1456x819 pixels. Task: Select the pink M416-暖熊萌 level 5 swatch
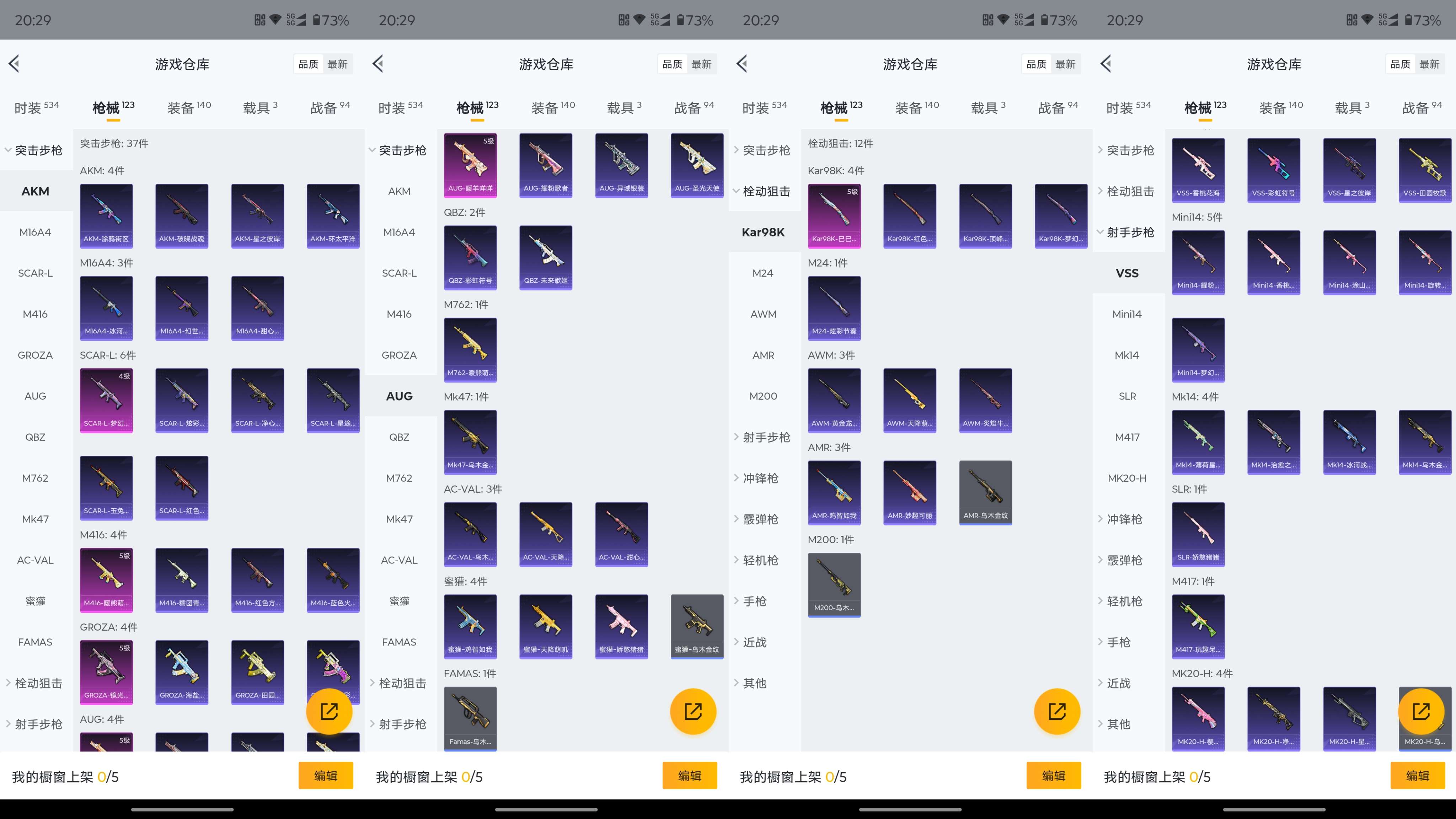pyautogui.click(x=106, y=580)
